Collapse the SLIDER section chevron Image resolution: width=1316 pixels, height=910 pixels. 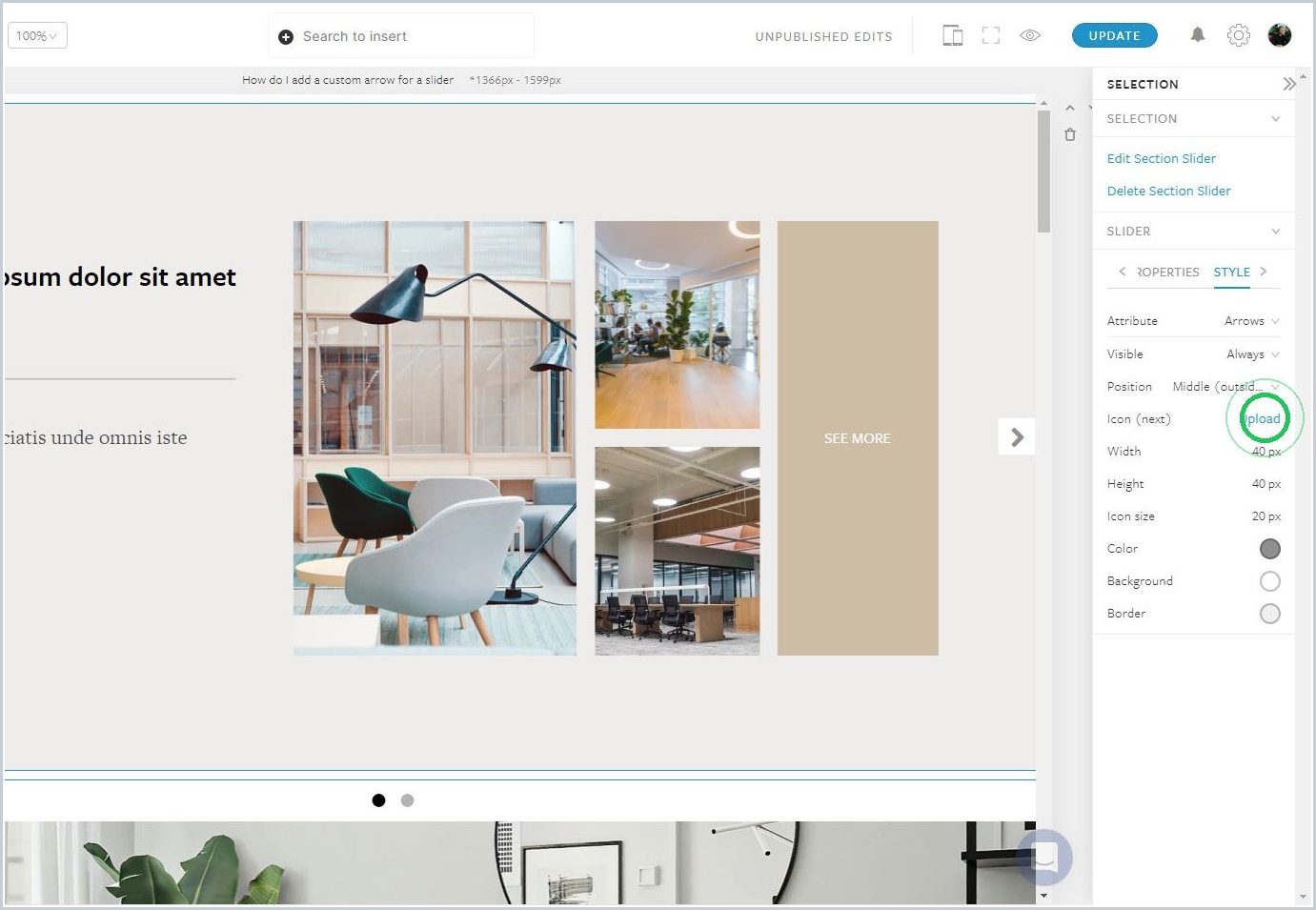(1275, 232)
